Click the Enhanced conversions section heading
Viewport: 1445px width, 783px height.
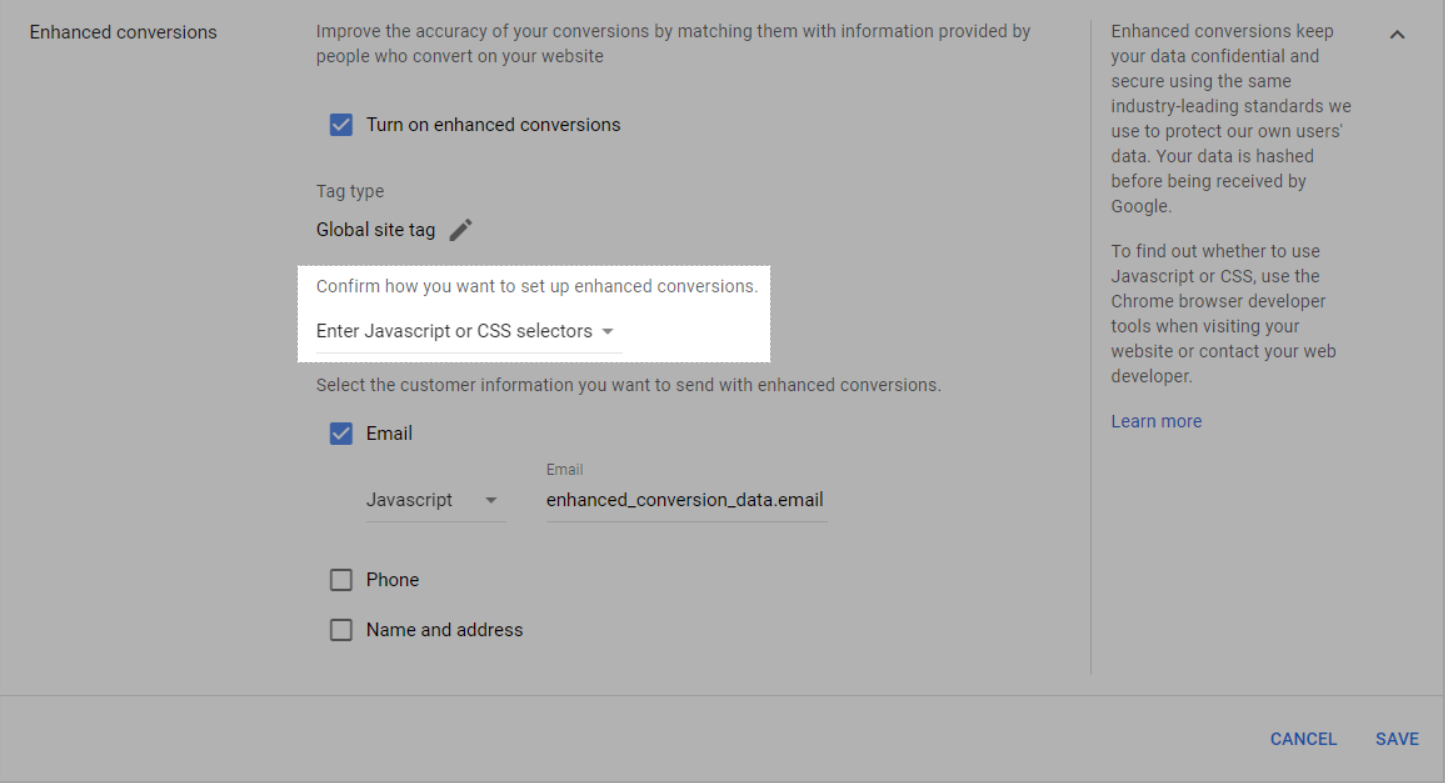point(123,32)
